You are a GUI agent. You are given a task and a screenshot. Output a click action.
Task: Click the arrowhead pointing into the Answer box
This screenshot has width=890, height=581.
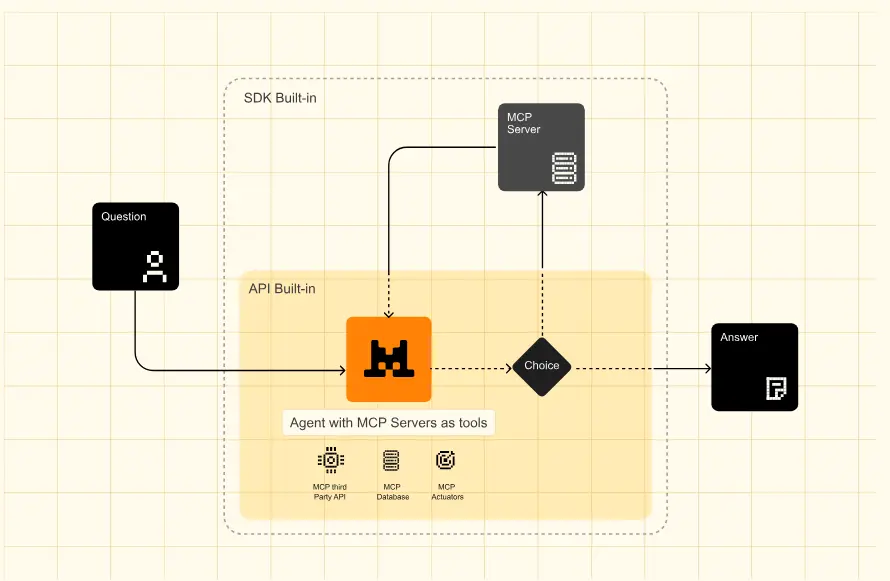pos(706,367)
